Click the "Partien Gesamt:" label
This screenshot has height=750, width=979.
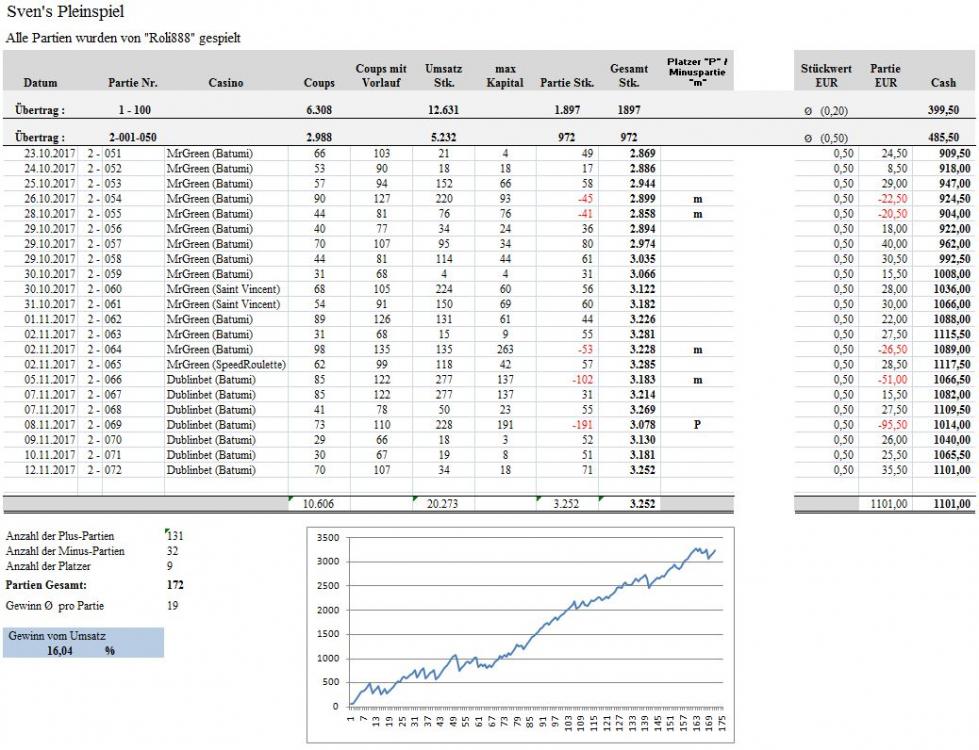point(46,585)
